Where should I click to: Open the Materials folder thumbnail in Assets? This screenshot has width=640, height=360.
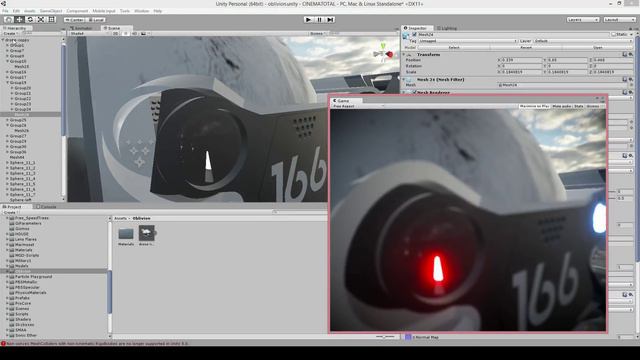pos(126,234)
